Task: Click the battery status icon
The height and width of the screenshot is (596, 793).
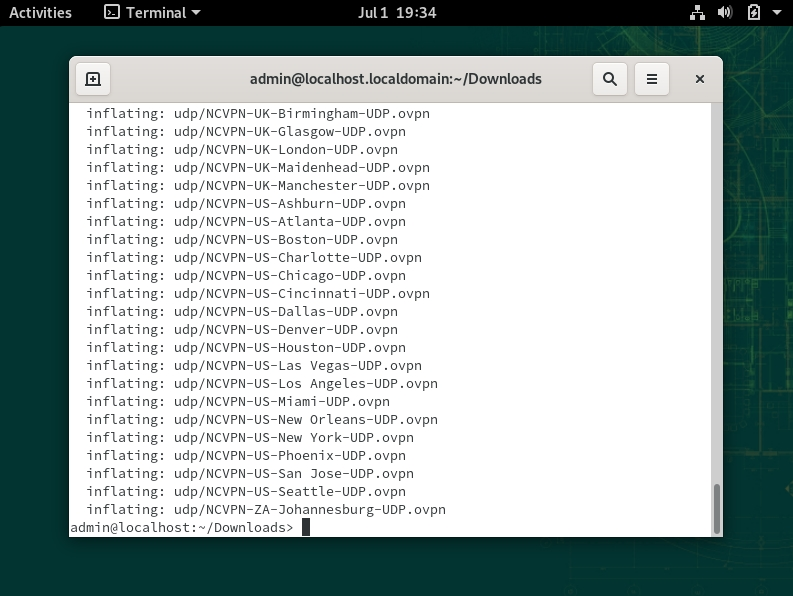Action: point(754,13)
